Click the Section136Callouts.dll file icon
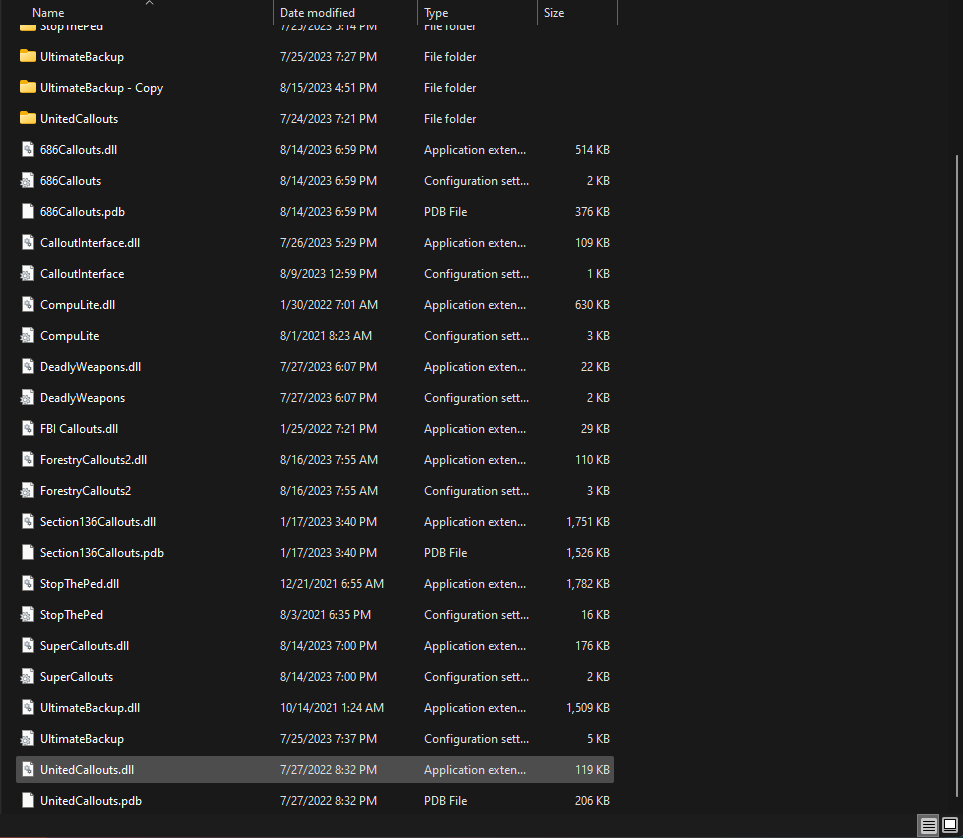Screen dimensions: 963x838 coord(28,522)
